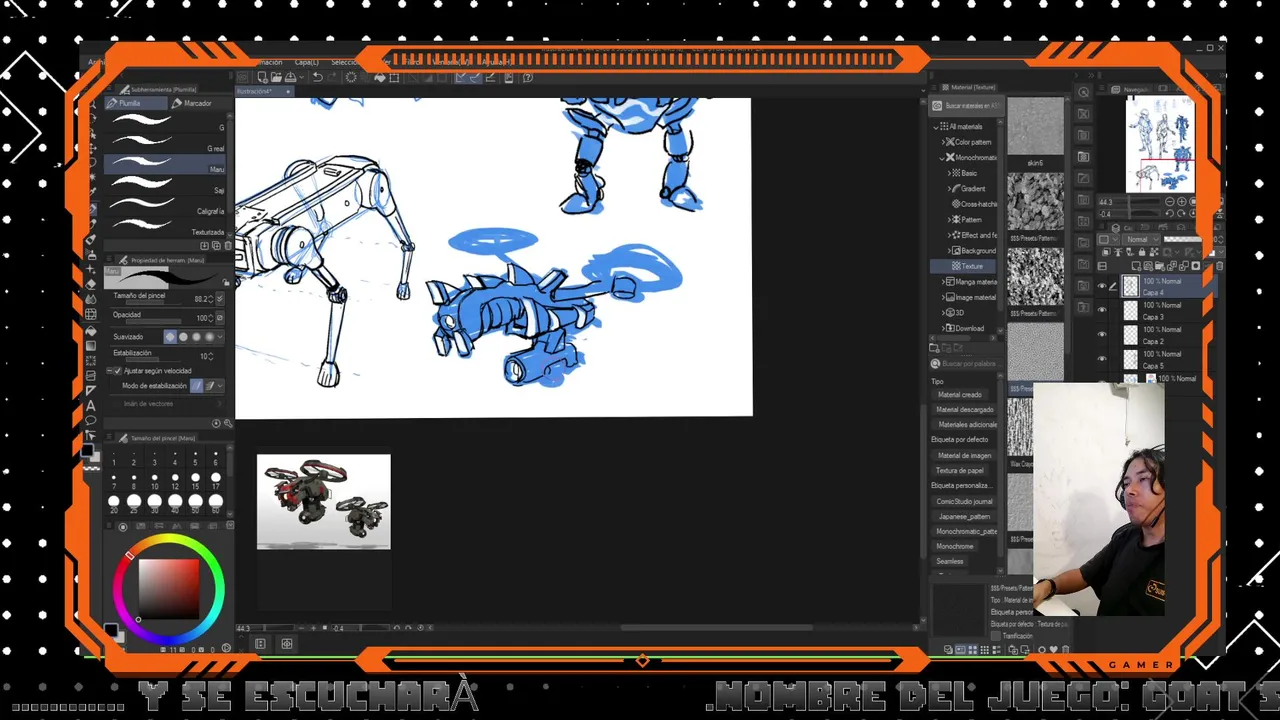
Task: Select the Gradient tool in toolbar
Action: pyautogui.click(x=91, y=345)
